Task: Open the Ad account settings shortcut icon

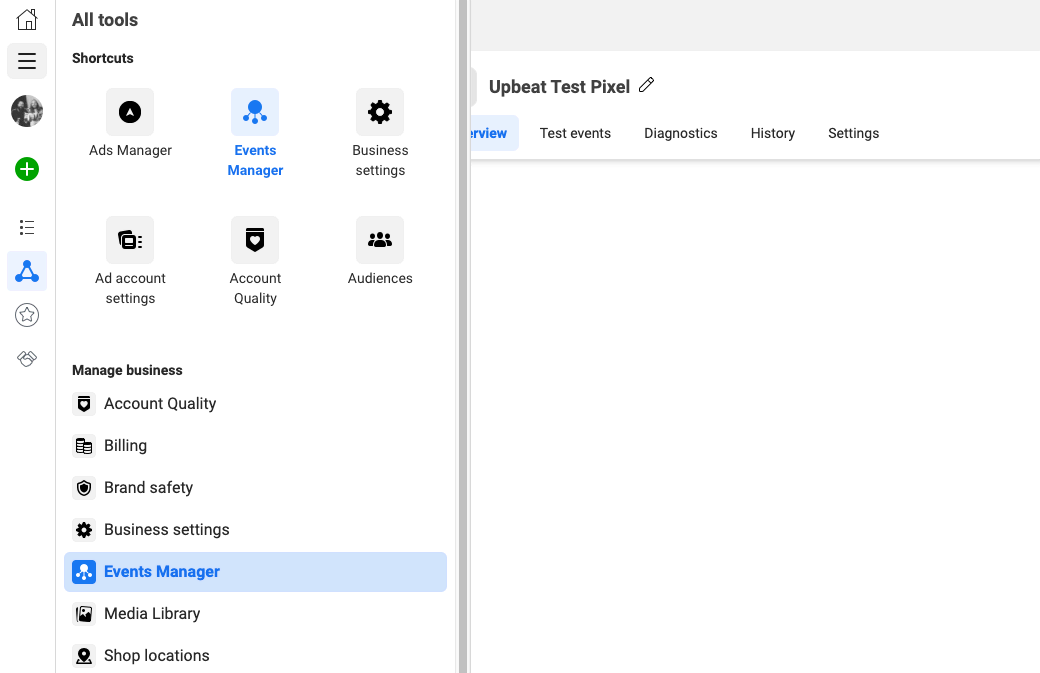Action: point(130,240)
